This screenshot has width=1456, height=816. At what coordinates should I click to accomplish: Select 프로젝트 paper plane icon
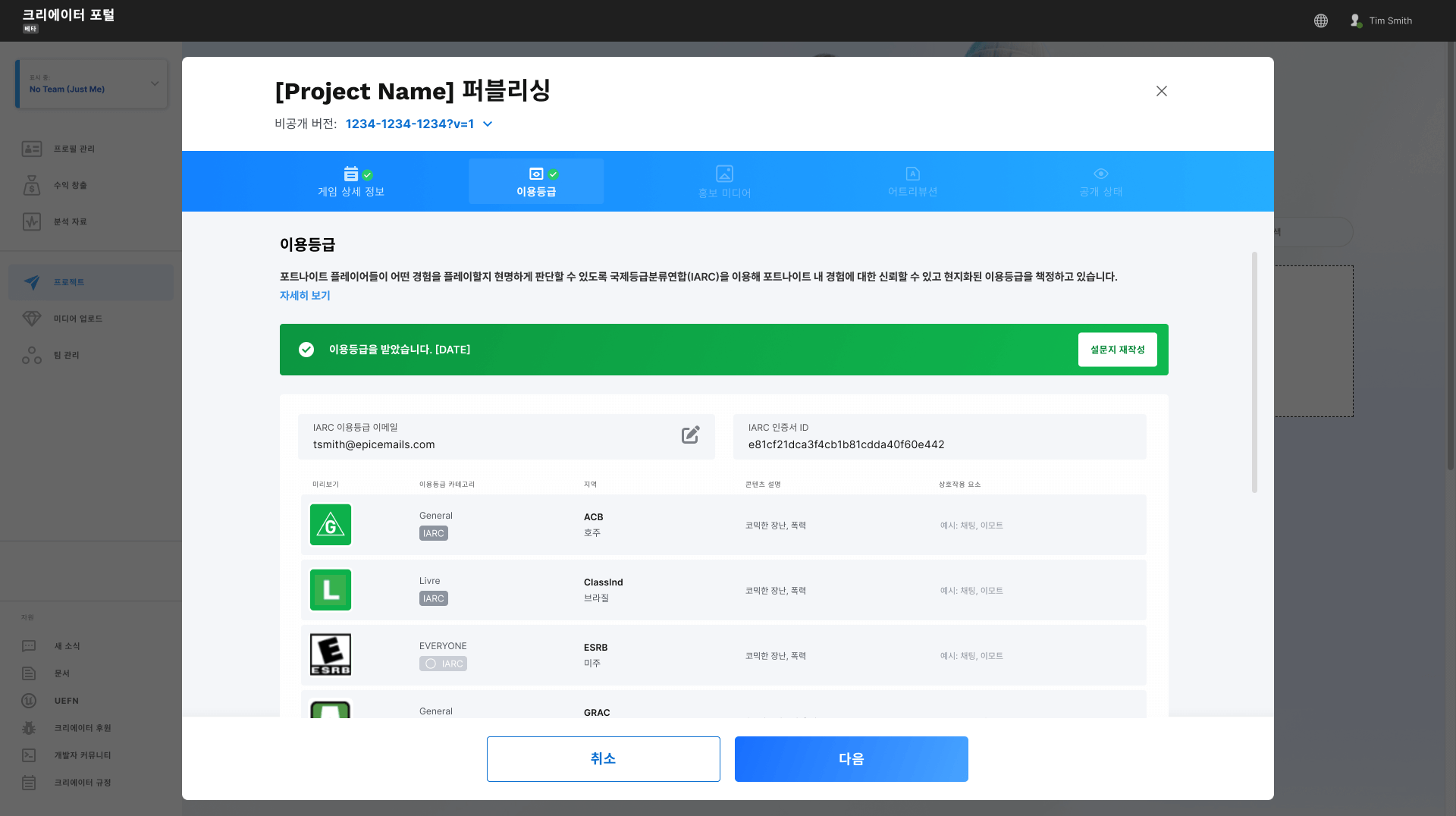click(32, 282)
